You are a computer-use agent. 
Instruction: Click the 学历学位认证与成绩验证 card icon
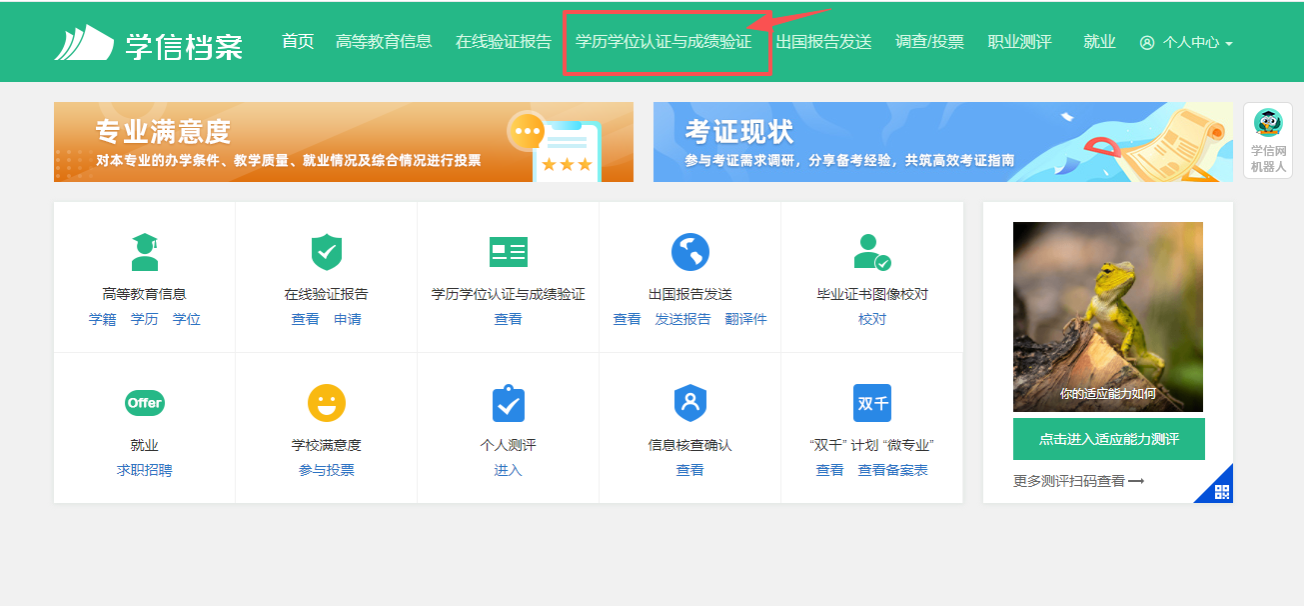pos(508,252)
